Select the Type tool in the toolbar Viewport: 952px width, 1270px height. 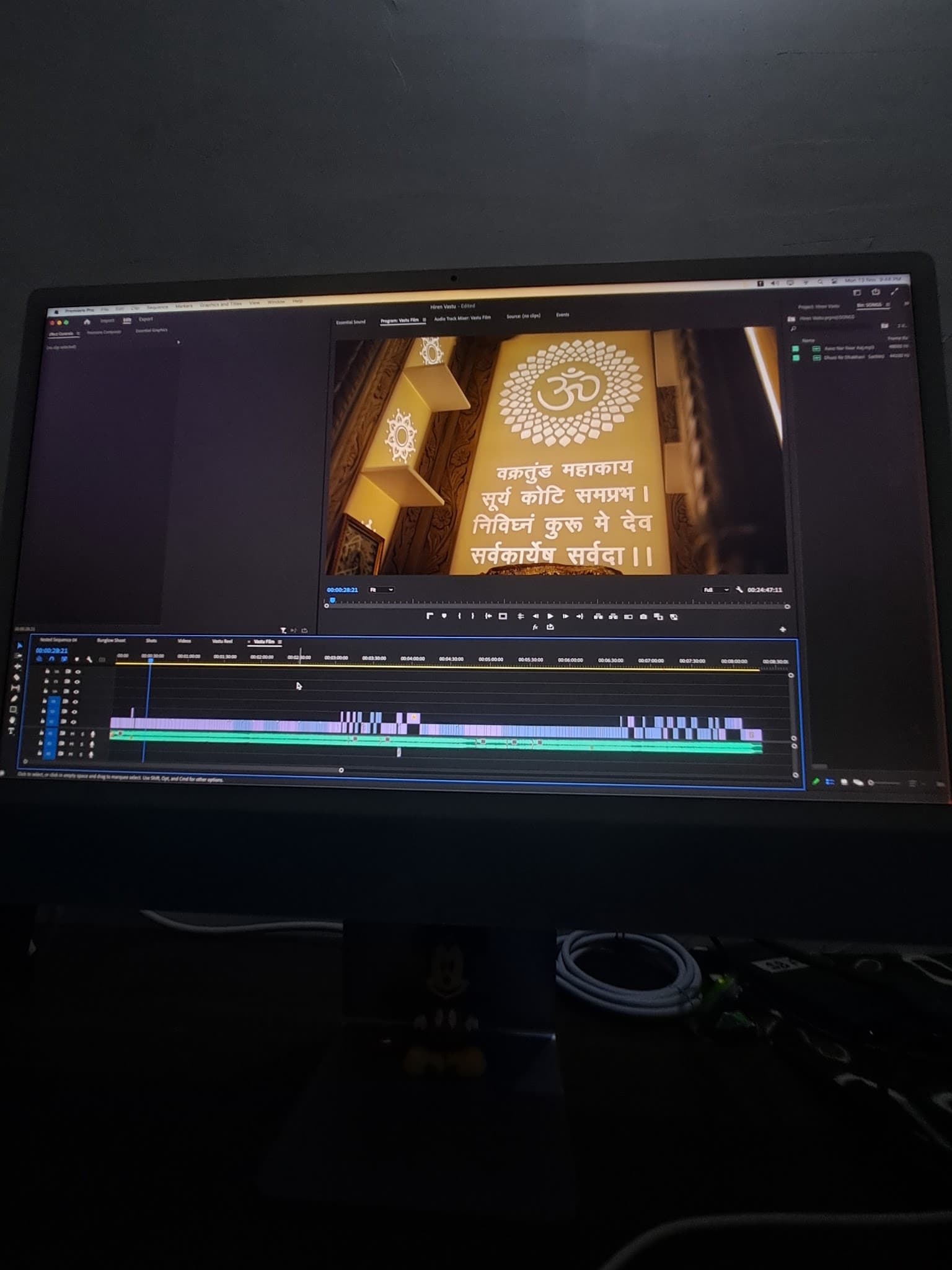(11, 732)
